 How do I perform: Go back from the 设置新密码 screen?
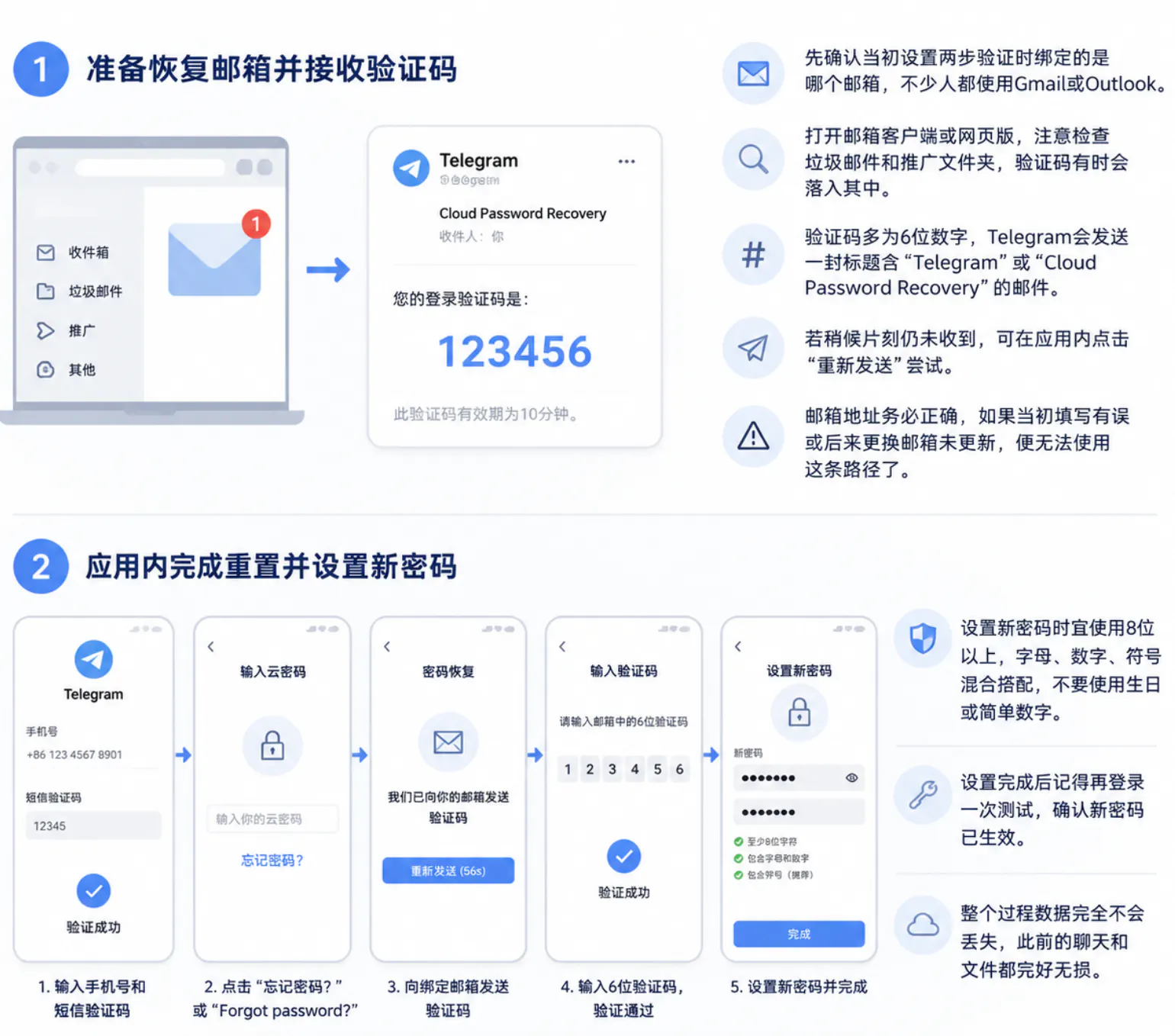[738, 647]
